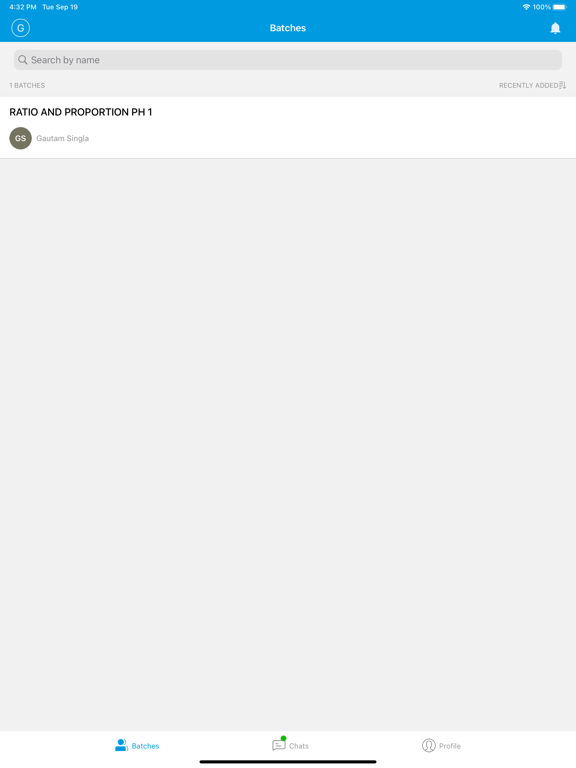Viewport: 576px width, 768px height.
Task: Open the Ratio and Proportion PH 1 batch
Action: click(288, 127)
